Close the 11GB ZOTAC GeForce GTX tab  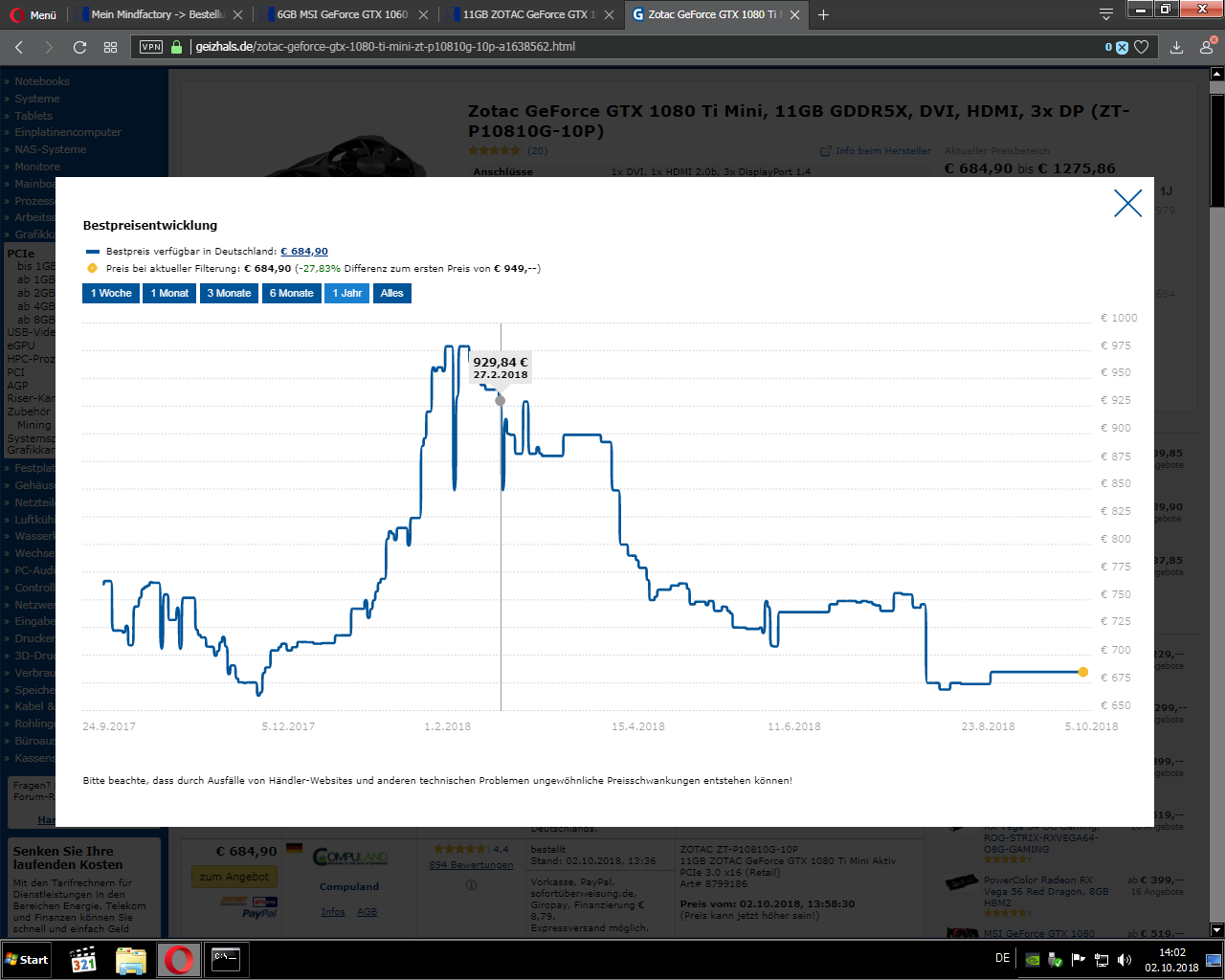[609, 14]
